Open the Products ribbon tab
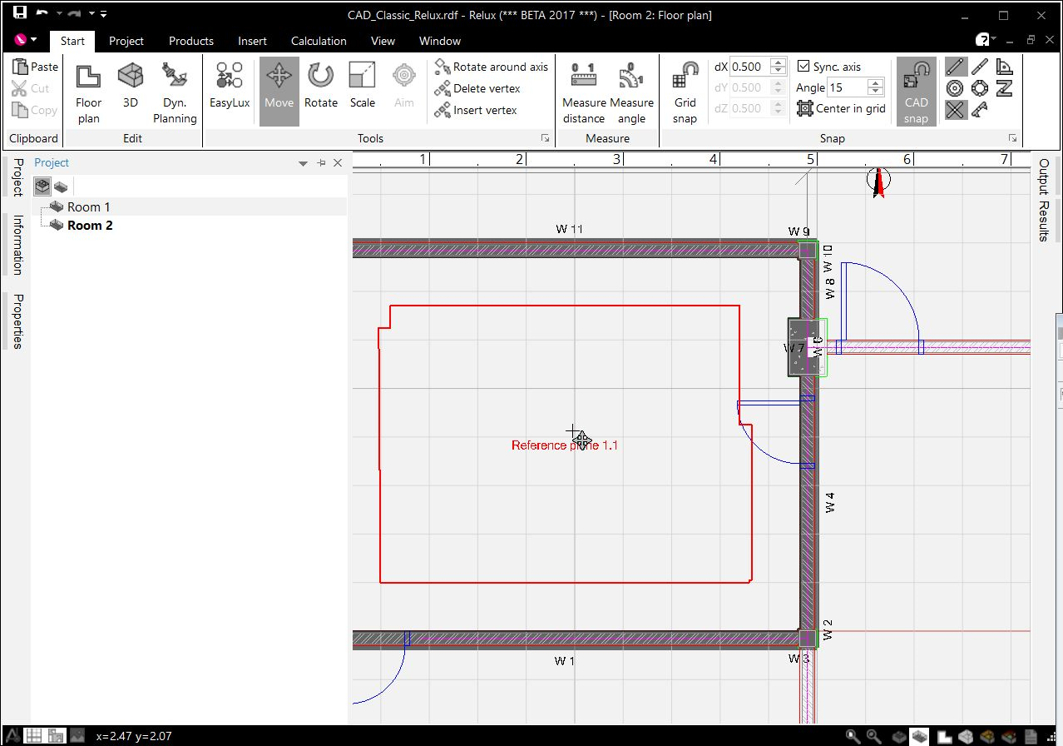Screen dimensions: 1063x746 pyautogui.click(x=191, y=41)
